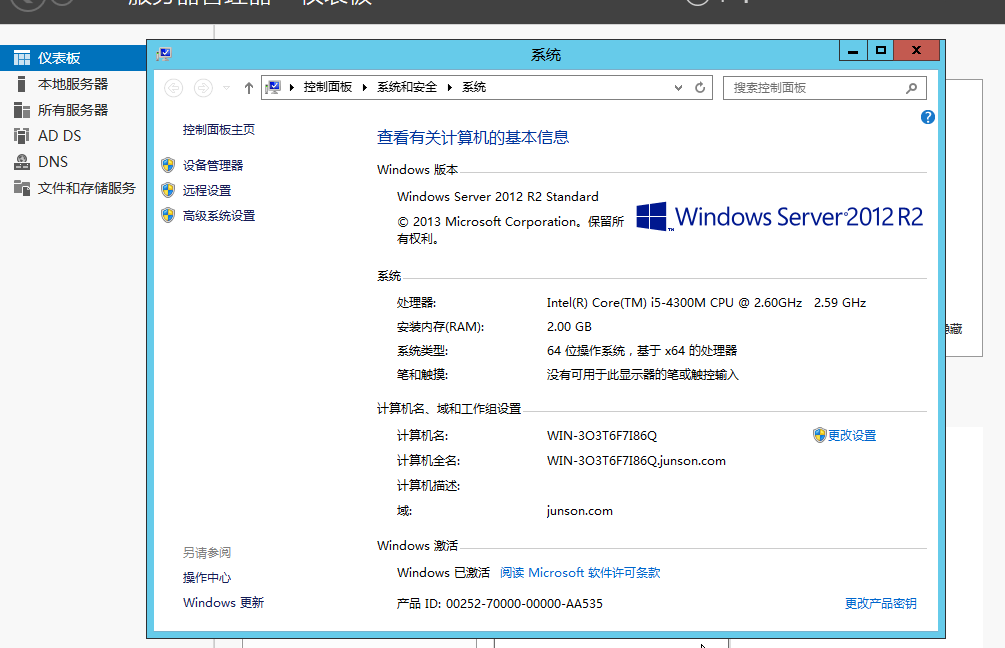Refresh the control panel address bar
Screen dimensions: 1005x648
pyautogui.click(x=700, y=88)
